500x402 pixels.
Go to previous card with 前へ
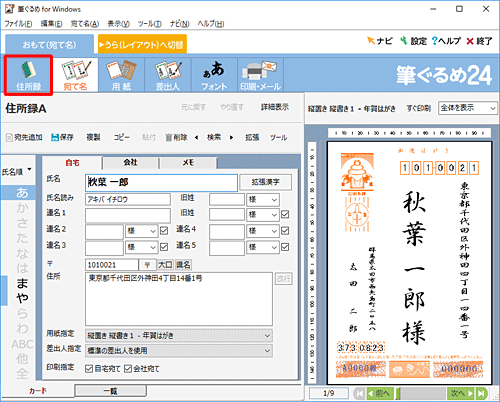click(x=380, y=394)
